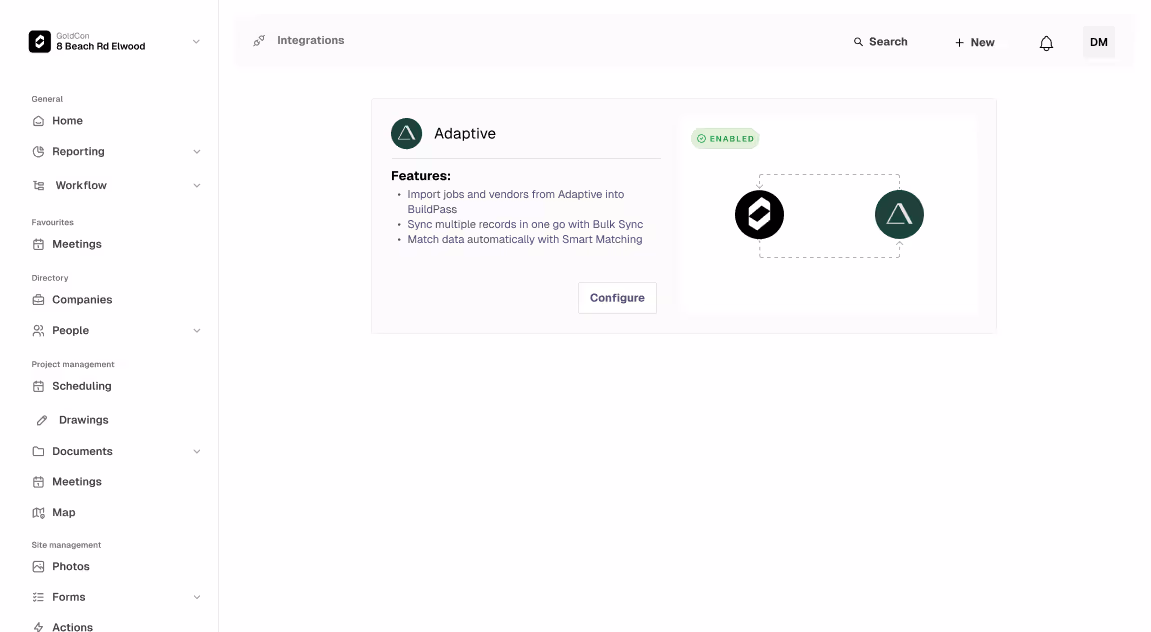Open the Companies directory
Screen dimensions: 1151x632
tap(82, 300)
